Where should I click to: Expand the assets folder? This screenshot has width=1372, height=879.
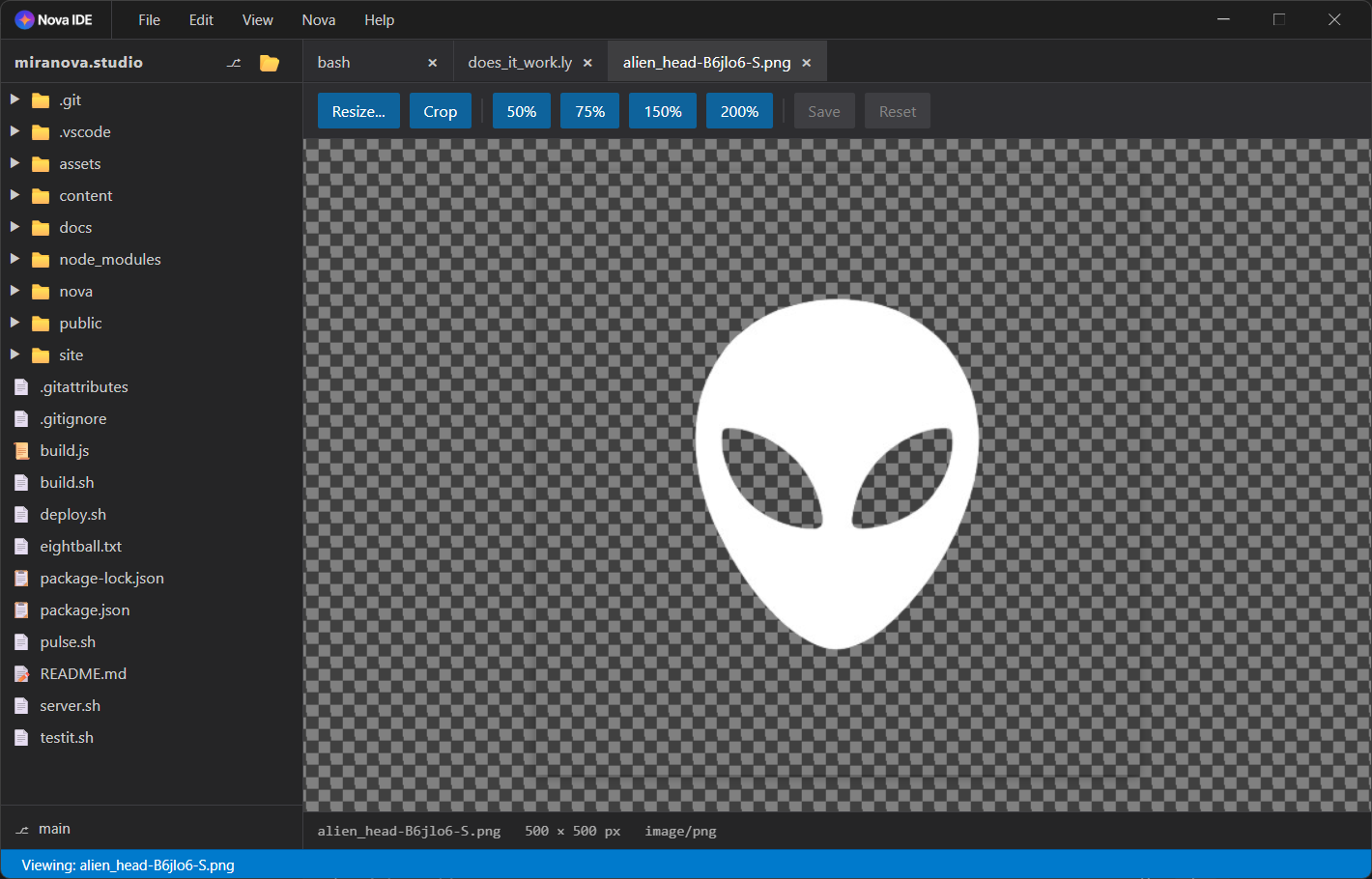(14, 163)
